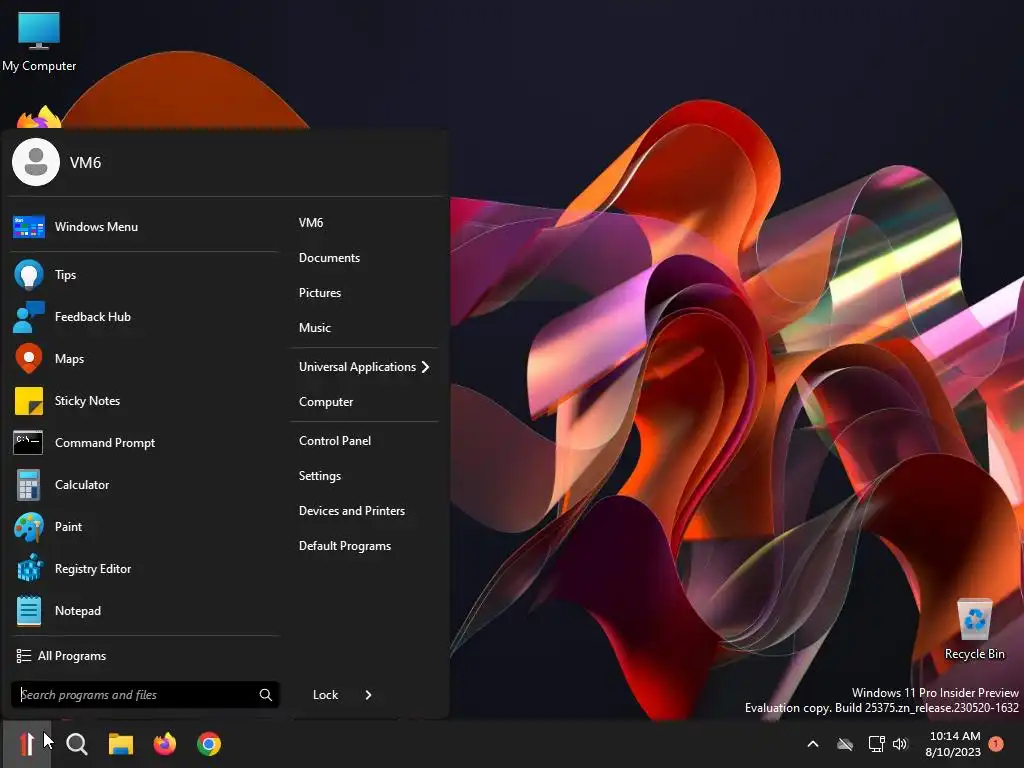Open File Explorer from taskbar
Screen dimensions: 1024x768
click(121, 744)
